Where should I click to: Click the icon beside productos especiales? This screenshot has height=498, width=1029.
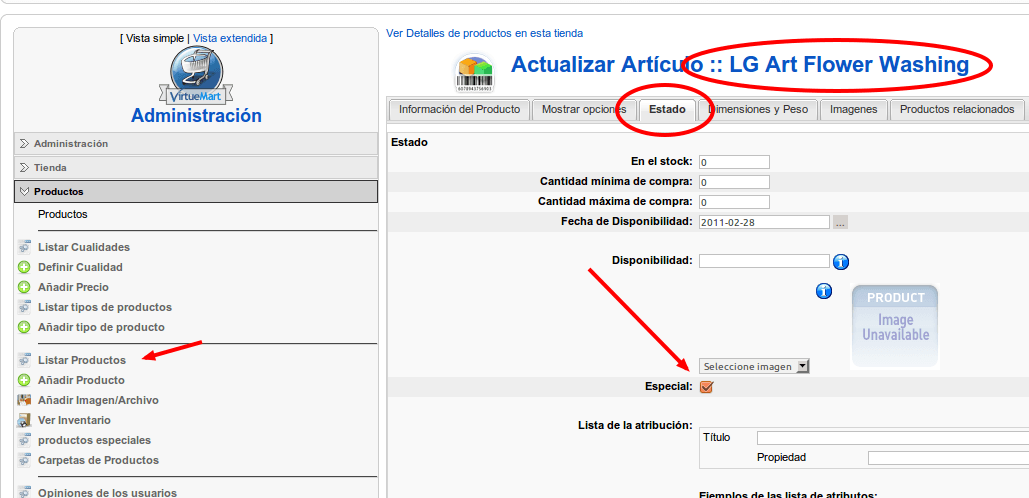pyautogui.click(x=24, y=440)
